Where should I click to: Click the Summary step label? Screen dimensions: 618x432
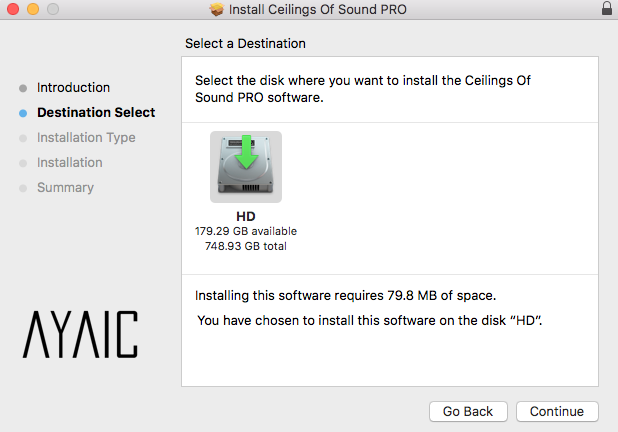click(65, 188)
